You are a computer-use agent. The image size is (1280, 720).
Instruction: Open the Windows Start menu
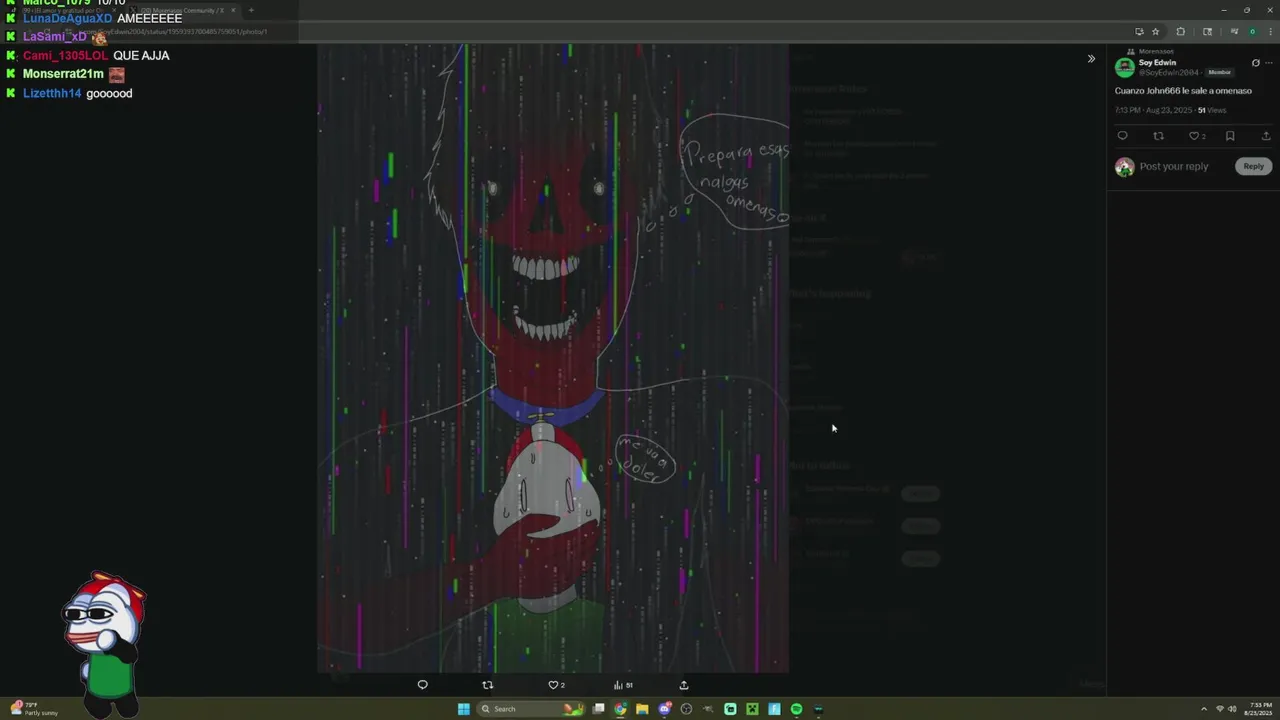(464, 709)
